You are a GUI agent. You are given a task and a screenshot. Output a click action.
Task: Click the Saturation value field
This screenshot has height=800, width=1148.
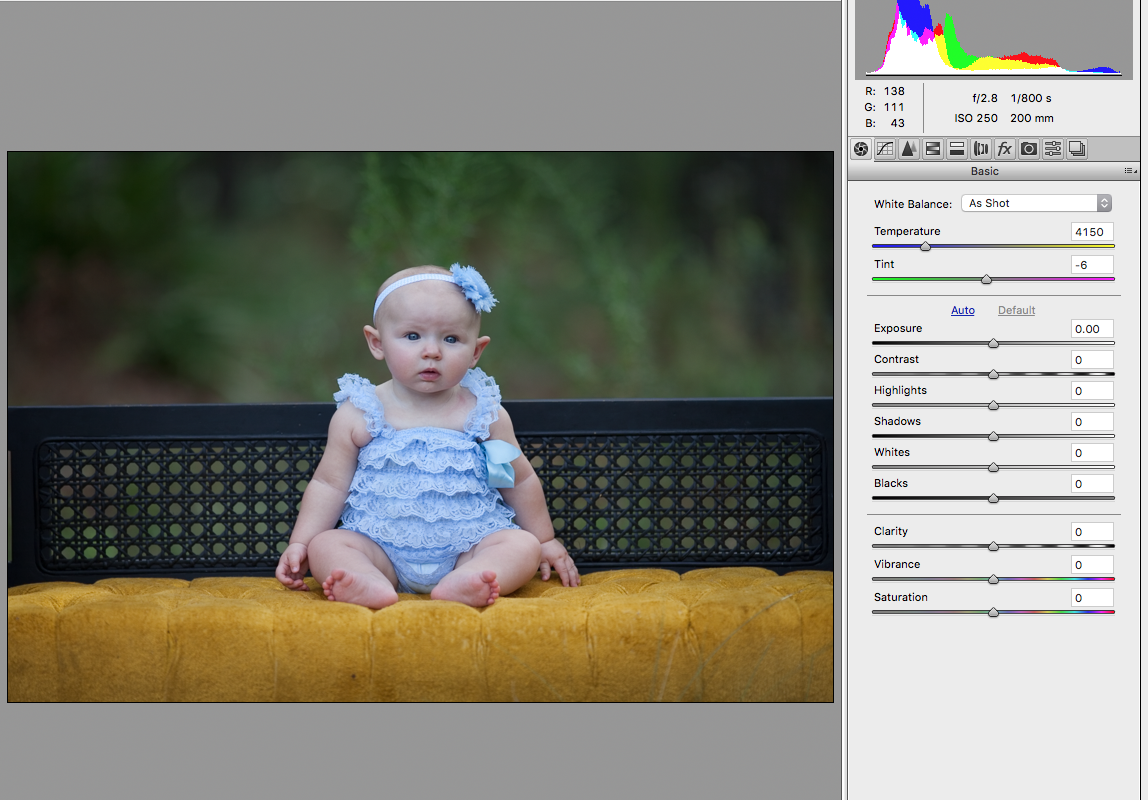pos(1092,598)
